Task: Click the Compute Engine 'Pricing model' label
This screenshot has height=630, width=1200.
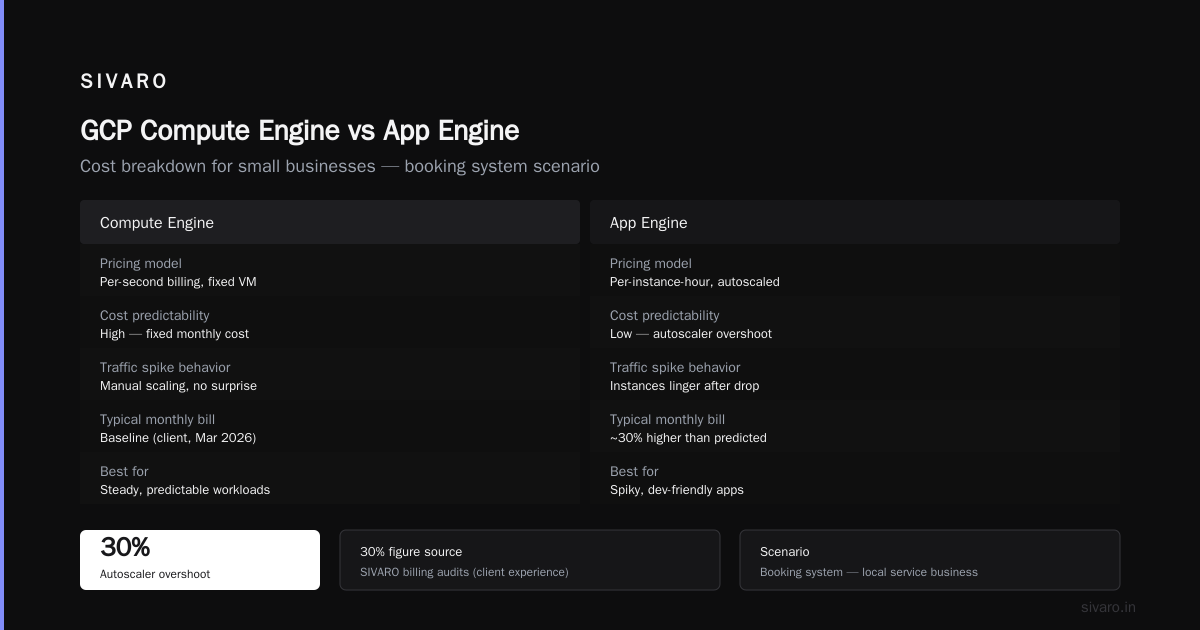Action: click(141, 264)
